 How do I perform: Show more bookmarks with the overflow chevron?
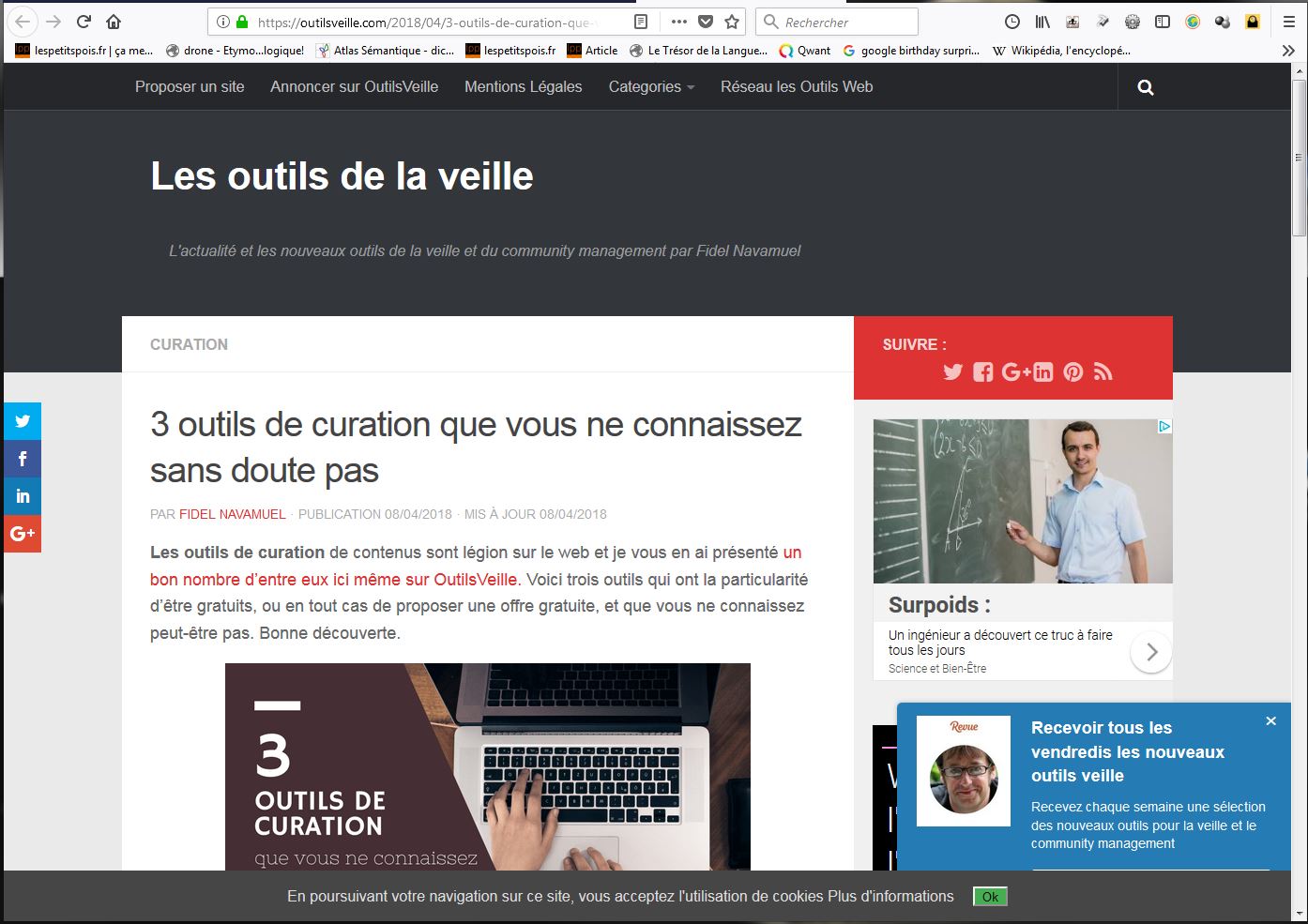pos(1288,51)
